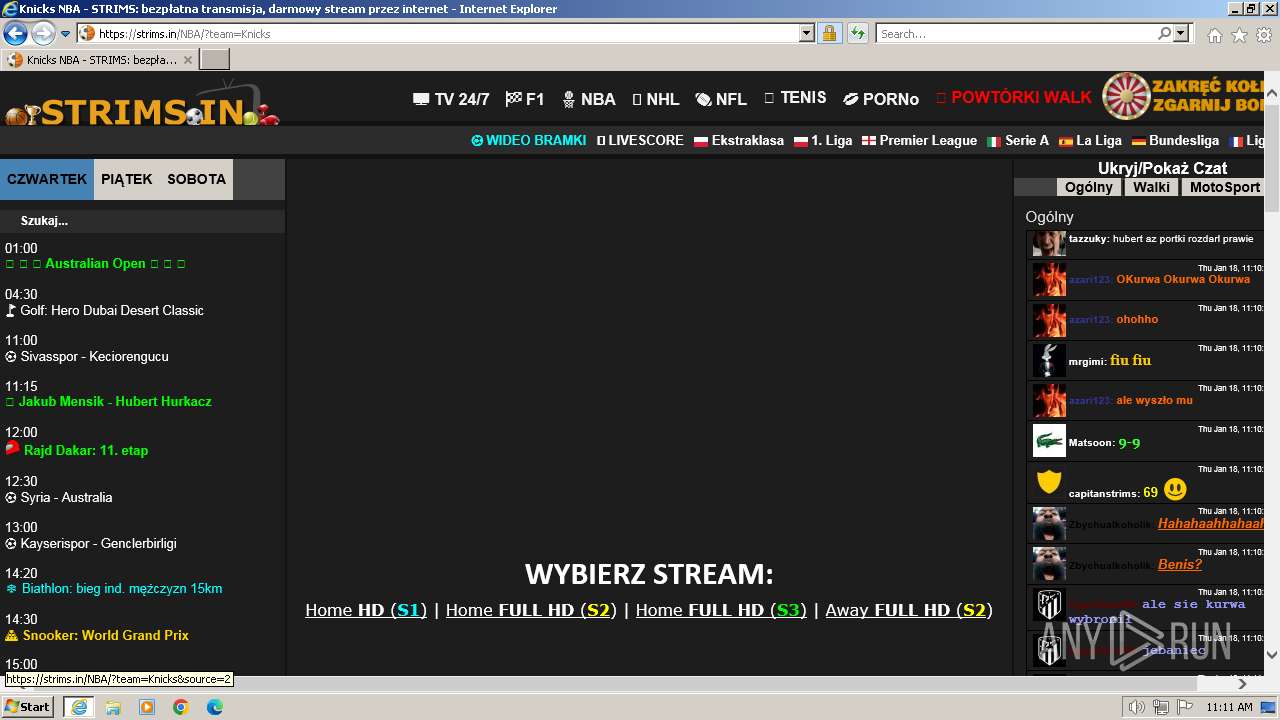Screen dimensions: 1280x720
Task: Choose the Away FULL HD (S2) stream
Action: click(909, 610)
